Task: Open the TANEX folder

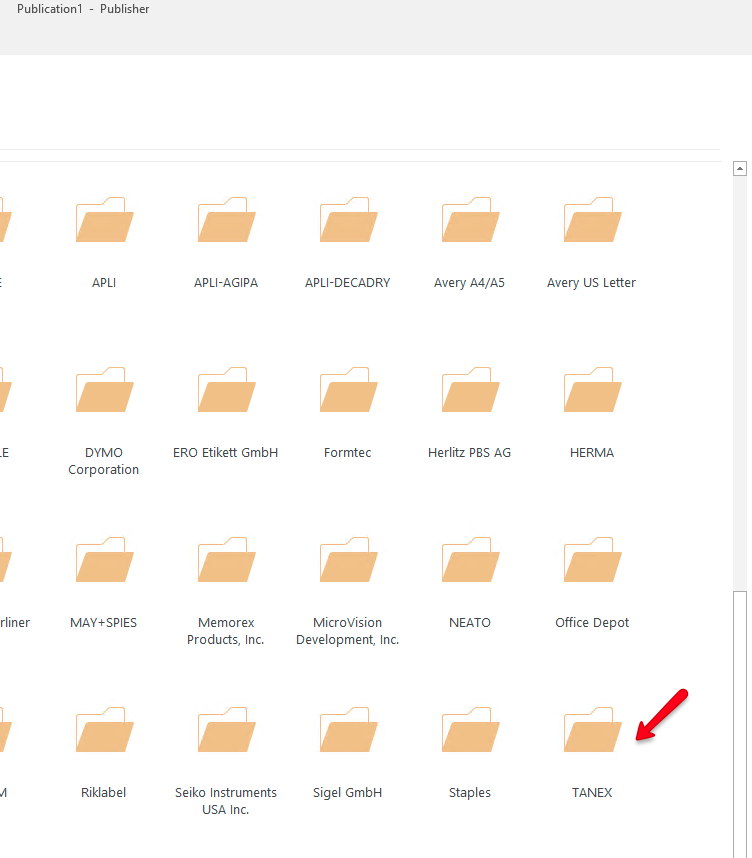Action: (x=592, y=731)
